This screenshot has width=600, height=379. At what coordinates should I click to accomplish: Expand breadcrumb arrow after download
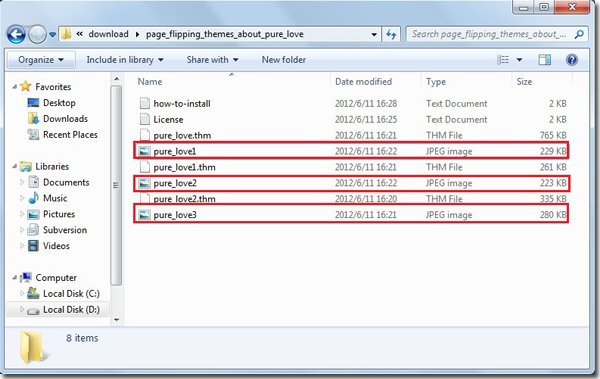click(137, 34)
